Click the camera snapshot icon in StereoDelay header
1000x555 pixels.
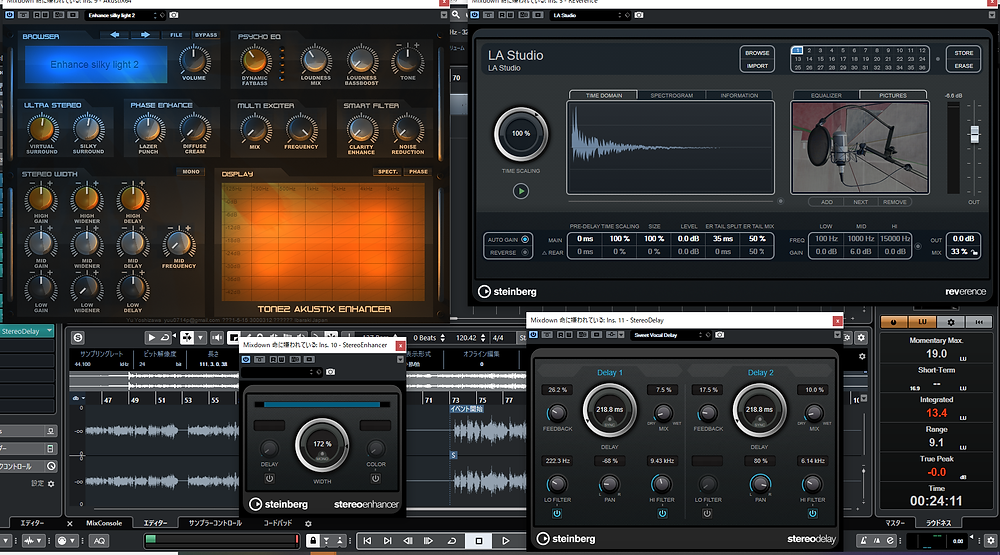[719, 335]
